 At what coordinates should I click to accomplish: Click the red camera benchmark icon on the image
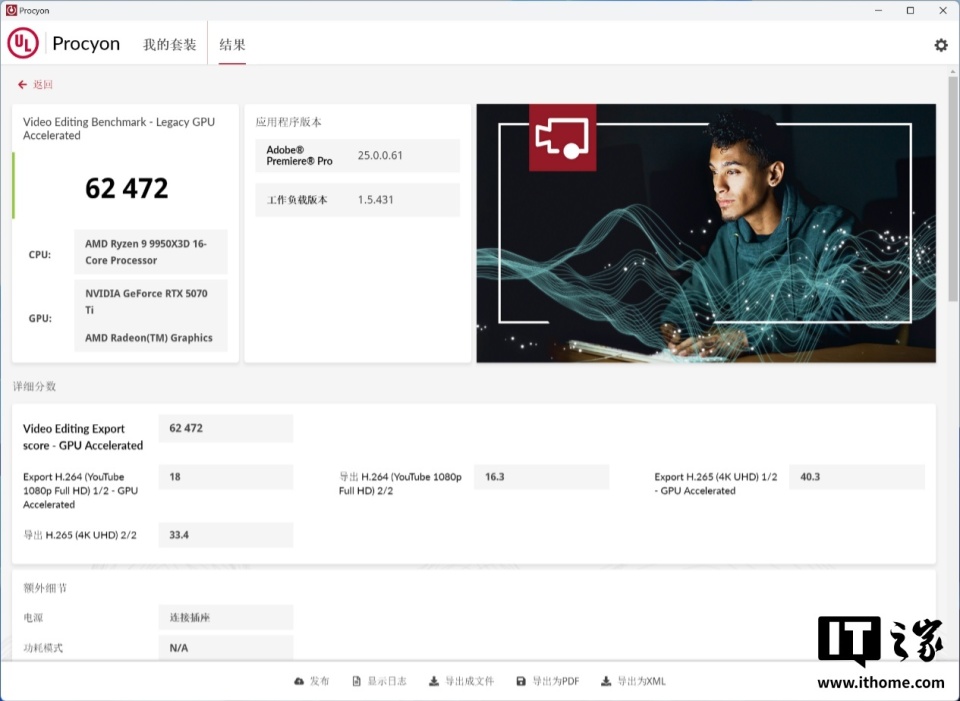click(562, 138)
